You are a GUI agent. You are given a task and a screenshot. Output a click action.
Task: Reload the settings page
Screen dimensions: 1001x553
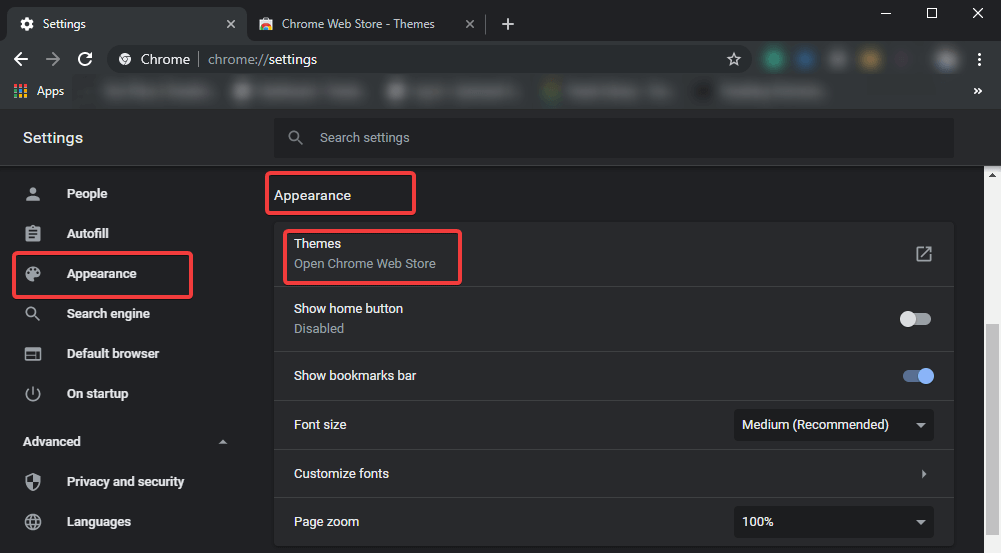pos(85,59)
